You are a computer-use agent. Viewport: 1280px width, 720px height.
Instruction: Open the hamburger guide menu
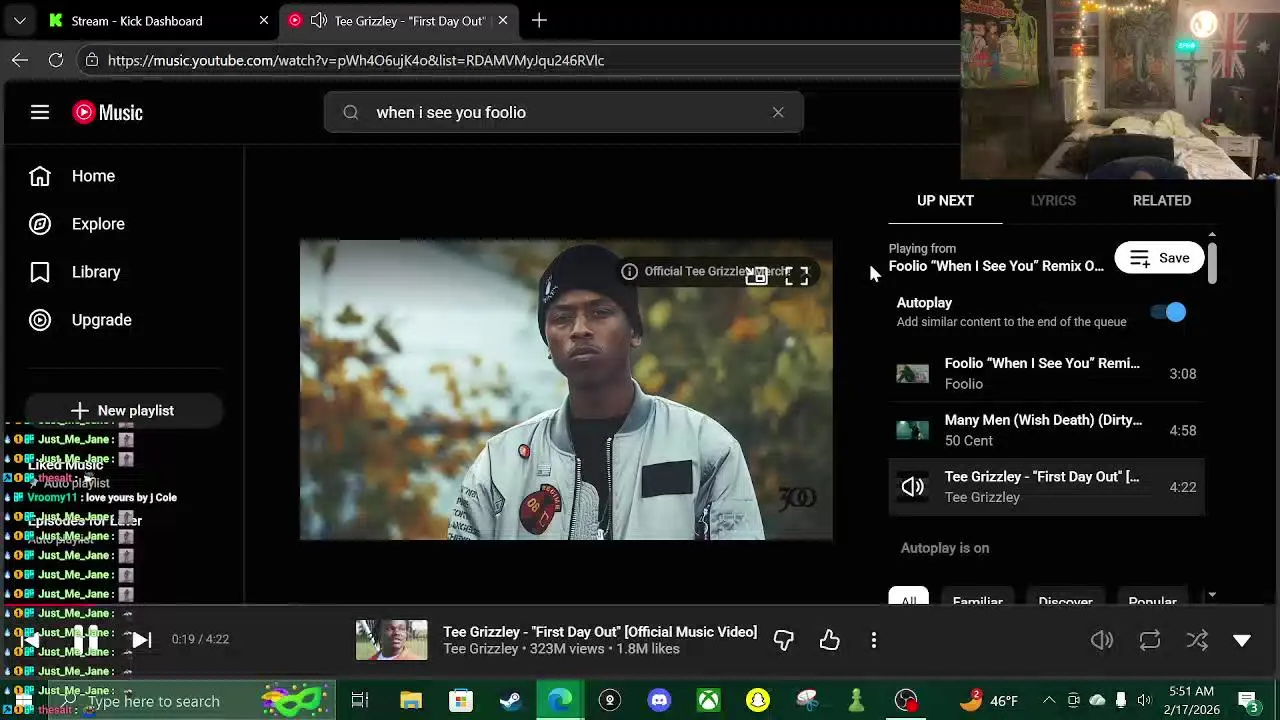(40, 112)
